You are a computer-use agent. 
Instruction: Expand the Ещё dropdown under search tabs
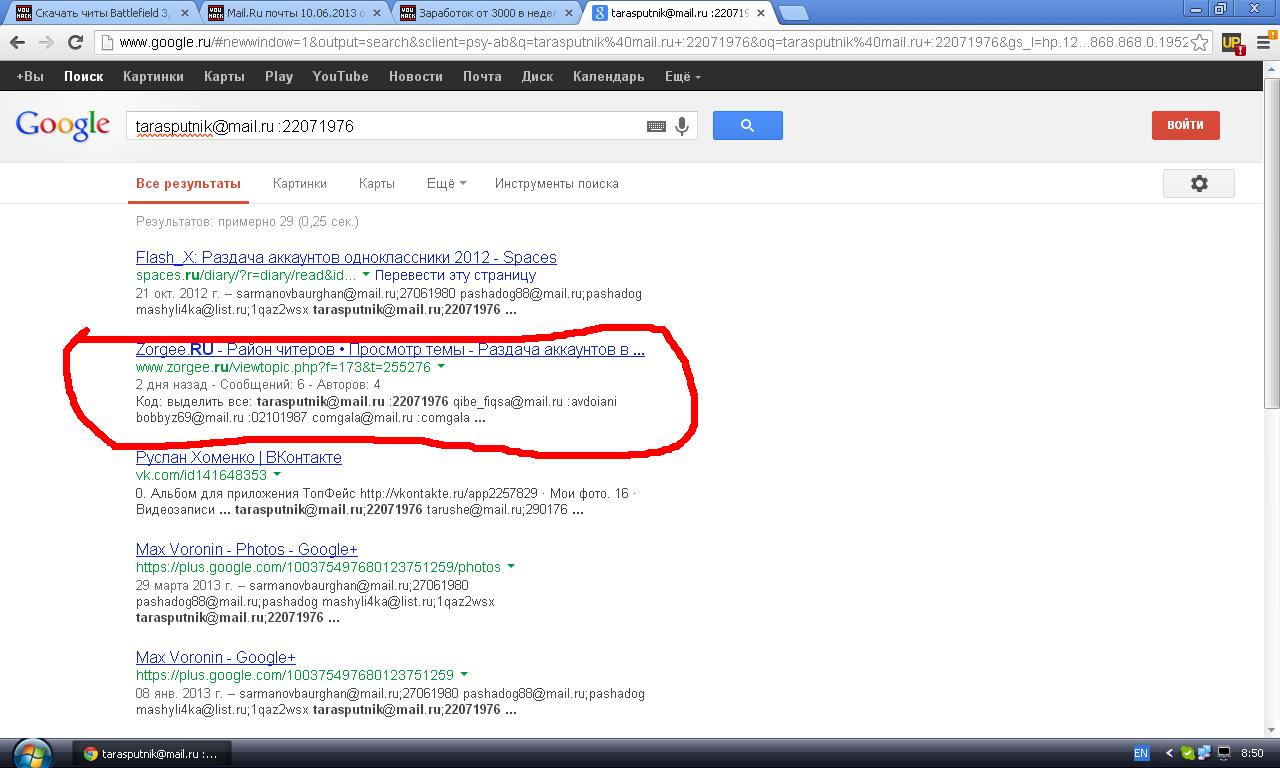pyautogui.click(x=446, y=183)
